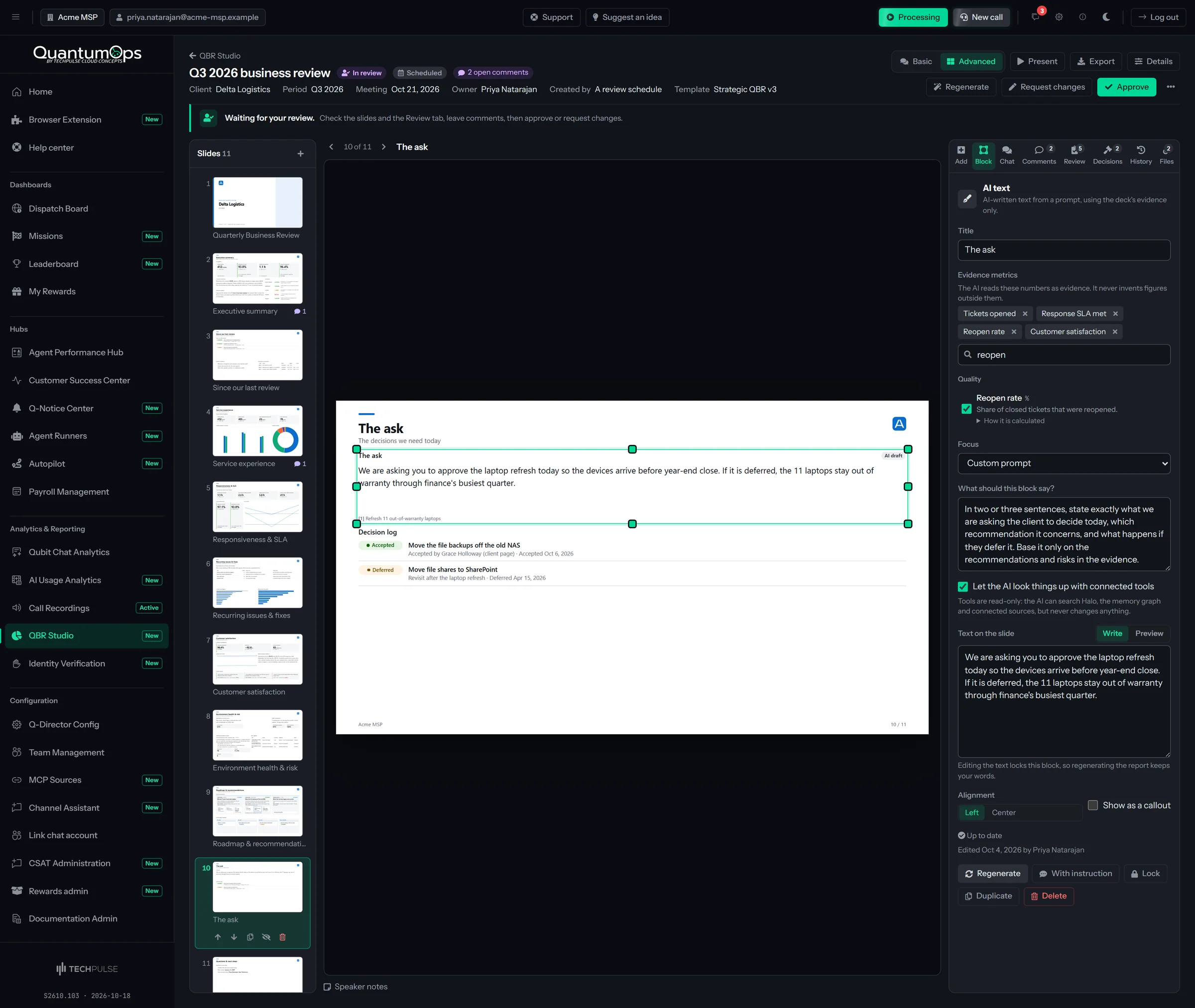Go to next slide chevron
1195x1008 pixels.
[x=383, y=147]
